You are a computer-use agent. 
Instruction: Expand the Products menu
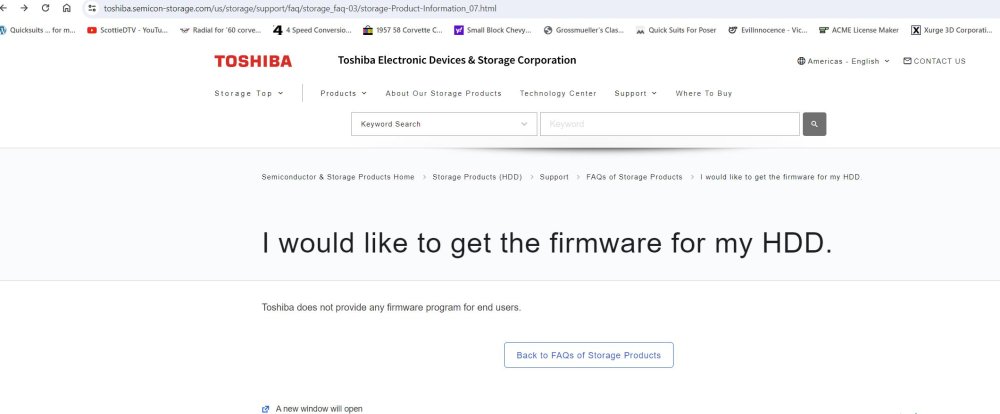point(344,93)
